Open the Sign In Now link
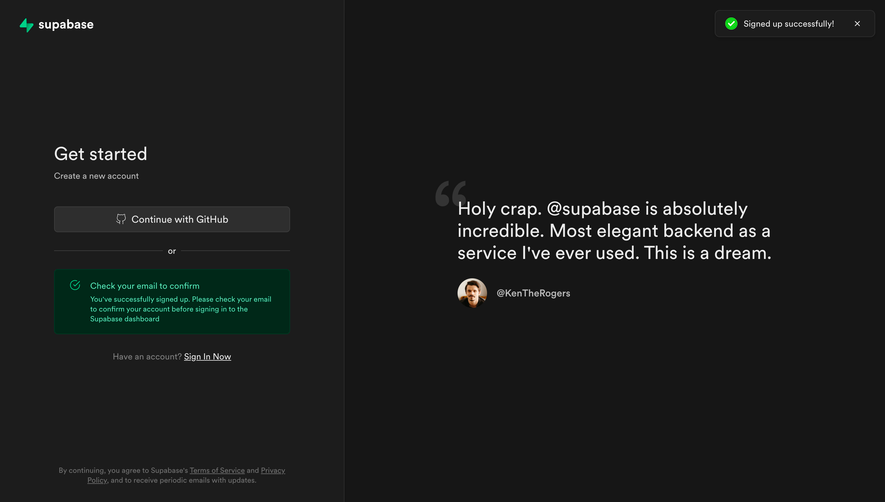The width and height of the screenshot is (885, 502). click(207, 356)
